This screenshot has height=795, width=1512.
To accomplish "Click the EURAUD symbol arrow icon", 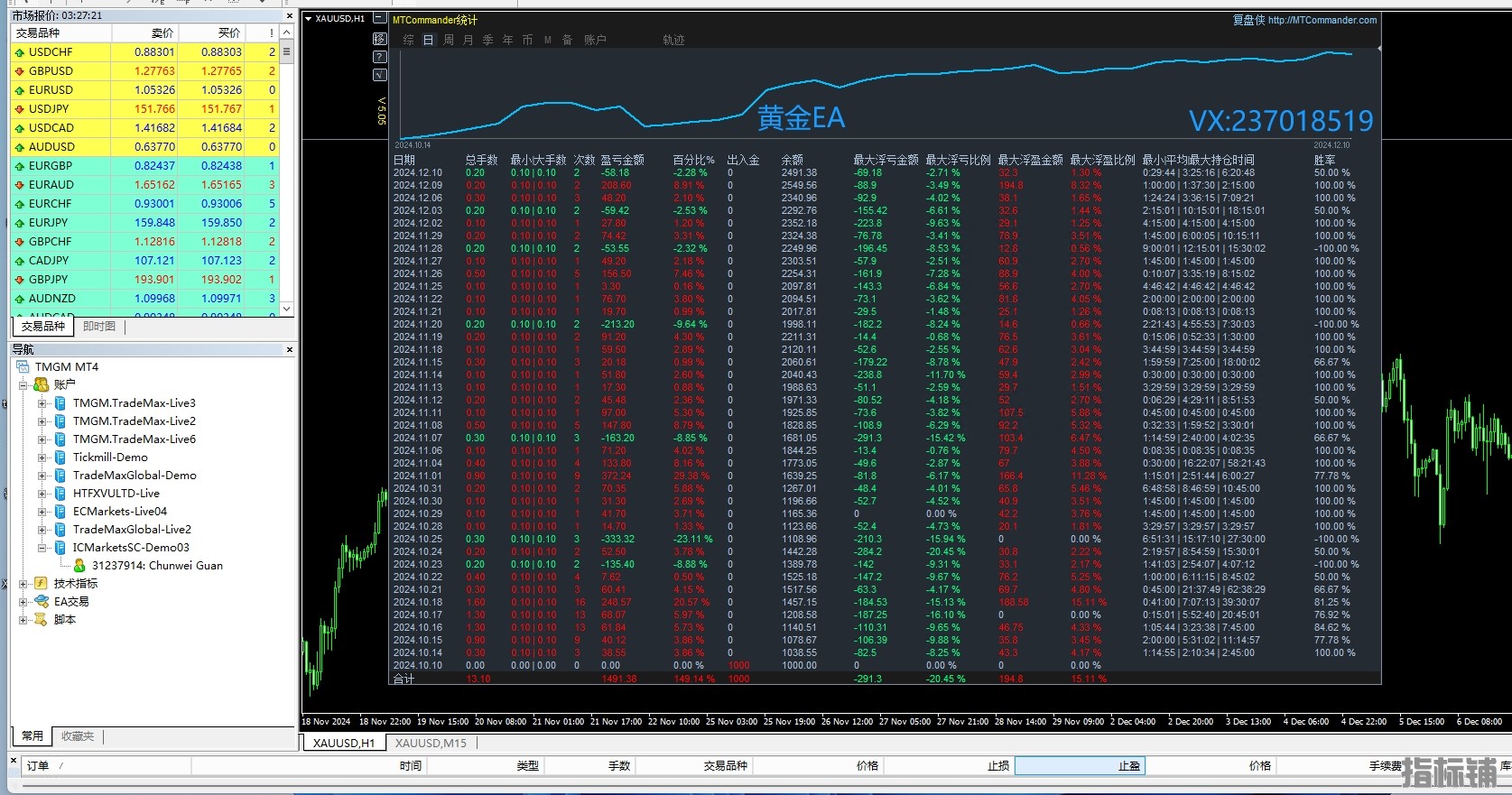I will (20, 185).
